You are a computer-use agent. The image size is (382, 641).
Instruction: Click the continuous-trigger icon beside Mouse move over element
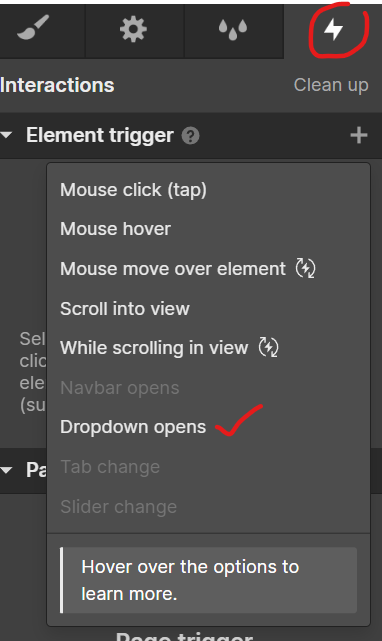306,268
